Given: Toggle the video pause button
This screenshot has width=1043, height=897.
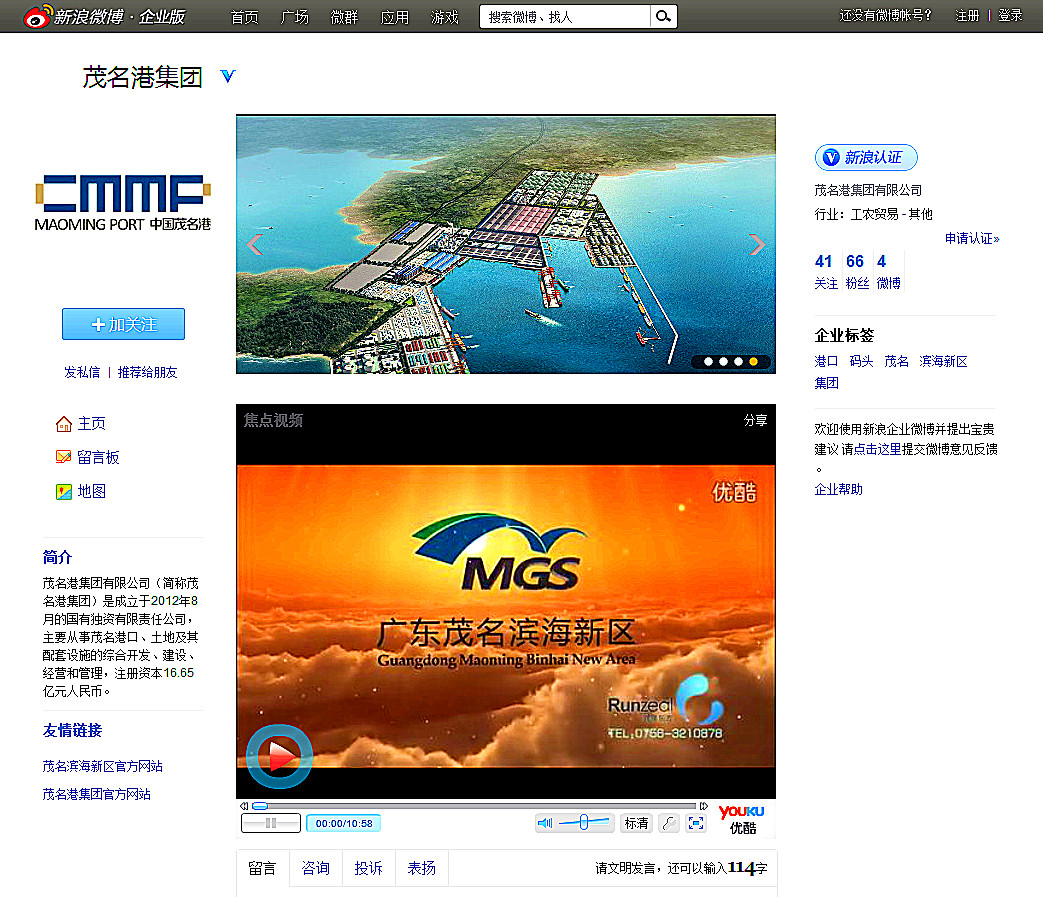Looking at the screenshot, I should (271, 823).
